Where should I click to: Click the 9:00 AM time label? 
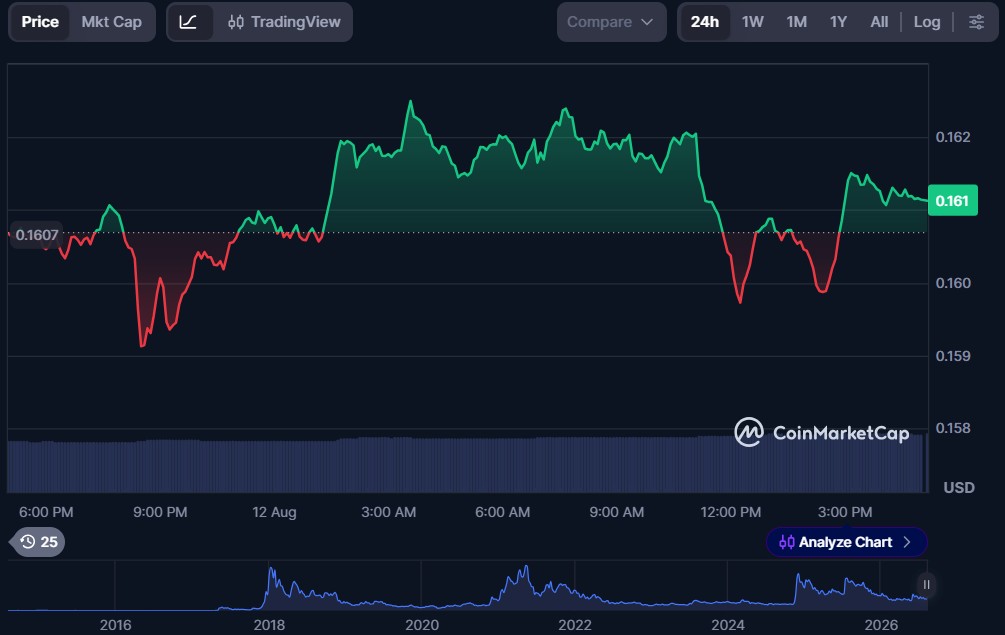[x=617, y=512]
